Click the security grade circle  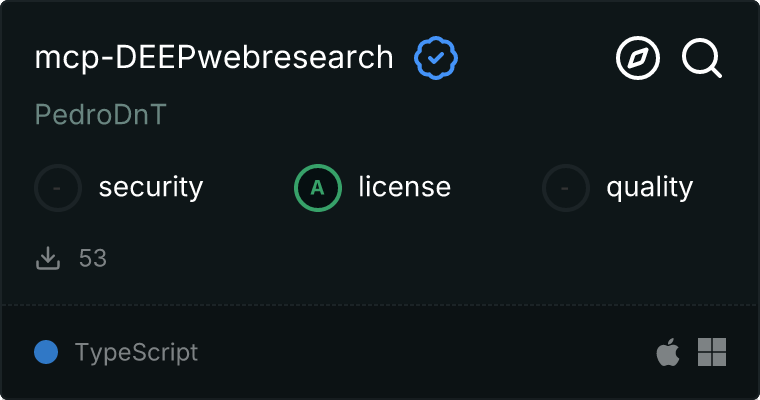[59, 187]
